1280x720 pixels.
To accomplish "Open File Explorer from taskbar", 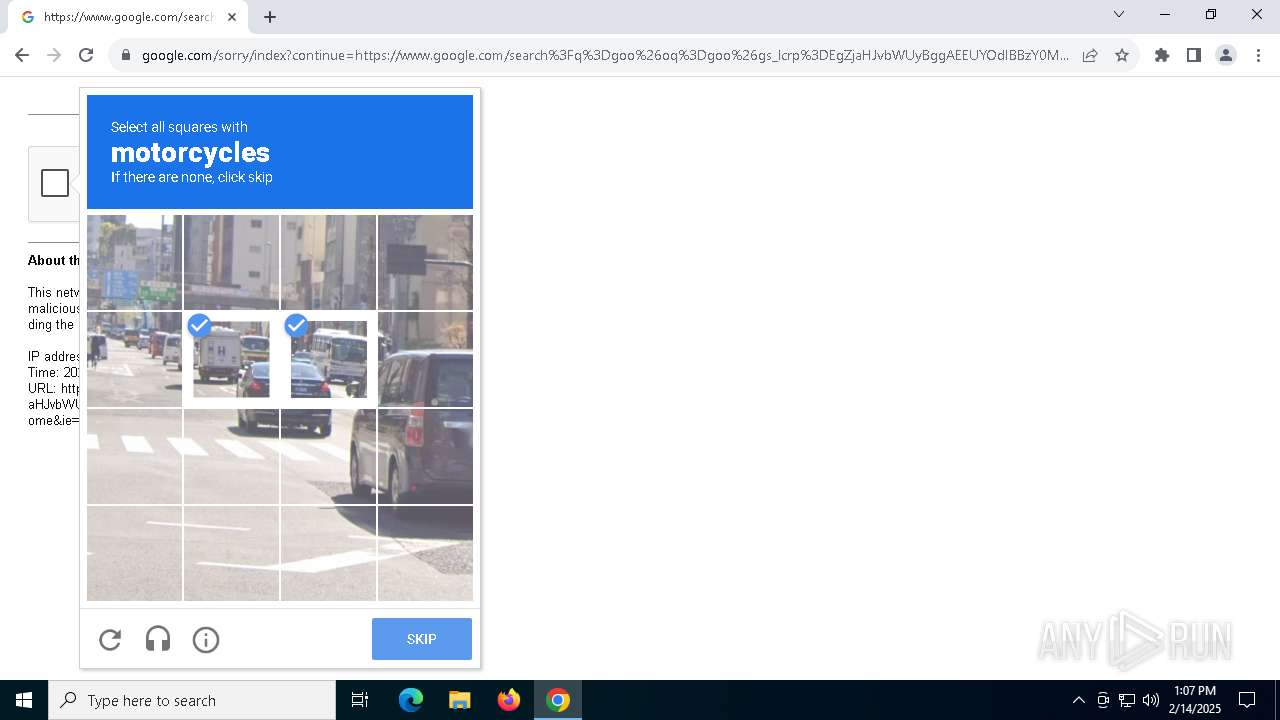I will [x=460, y=700].
